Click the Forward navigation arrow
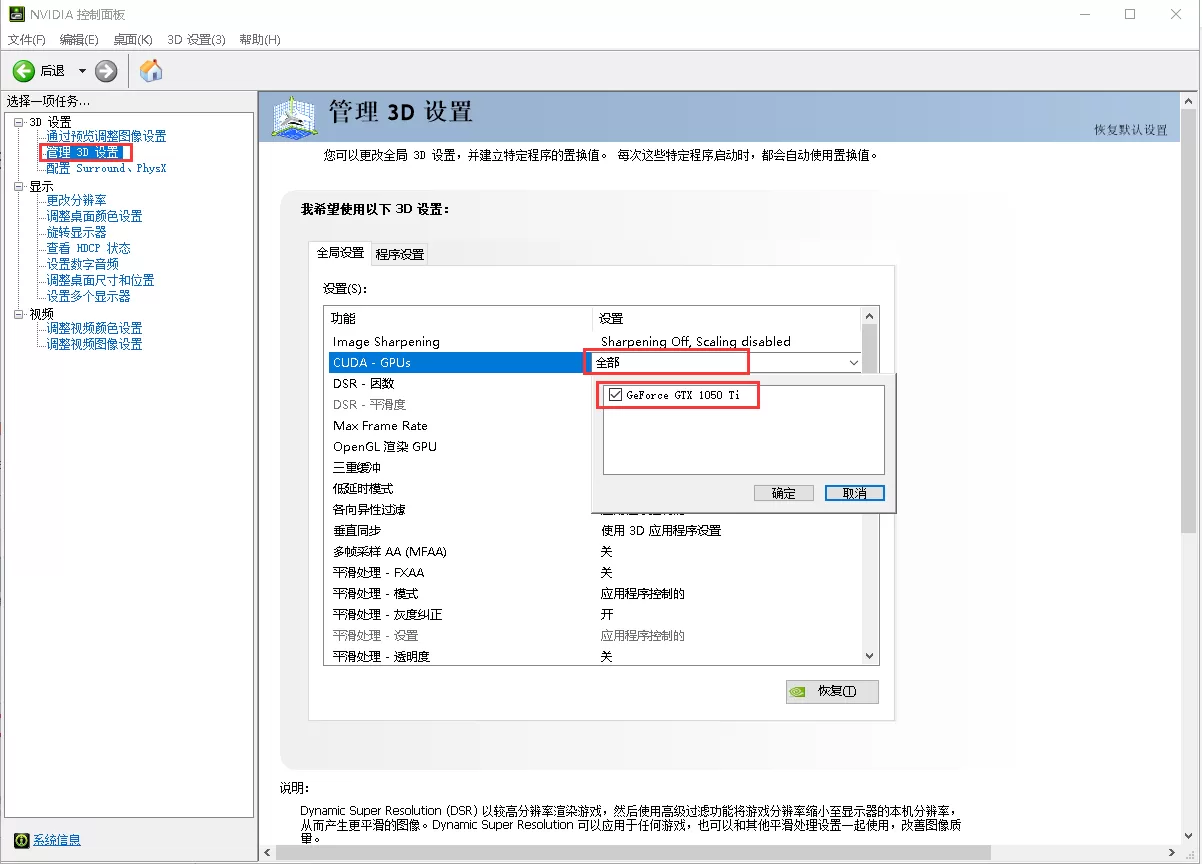 106,70
